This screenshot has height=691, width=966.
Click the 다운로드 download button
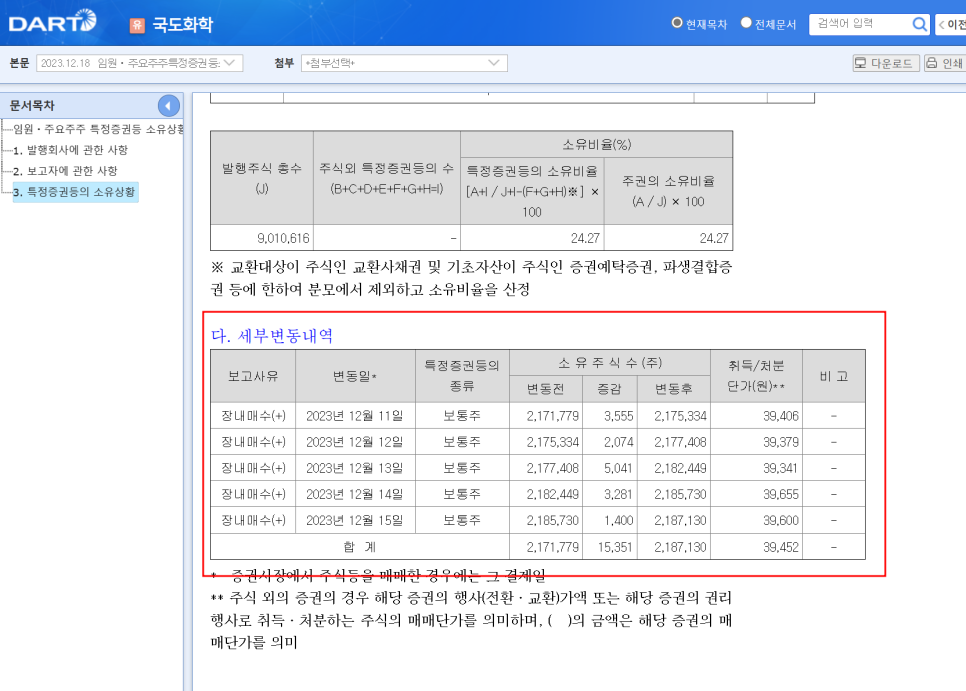[885, 63]
